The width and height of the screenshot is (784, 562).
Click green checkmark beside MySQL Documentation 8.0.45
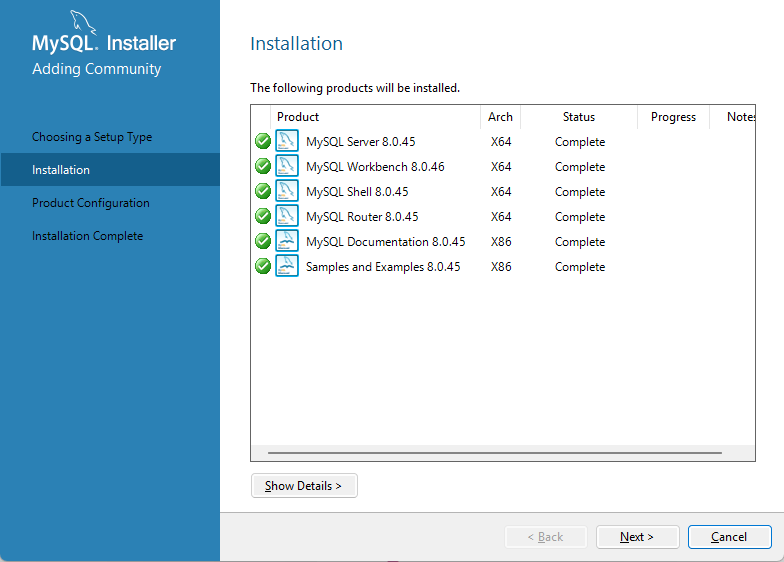(x=262, y=241)
